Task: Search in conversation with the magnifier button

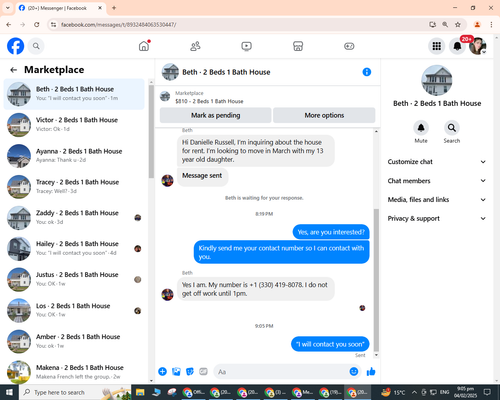Action: click(x=452, y=128)
